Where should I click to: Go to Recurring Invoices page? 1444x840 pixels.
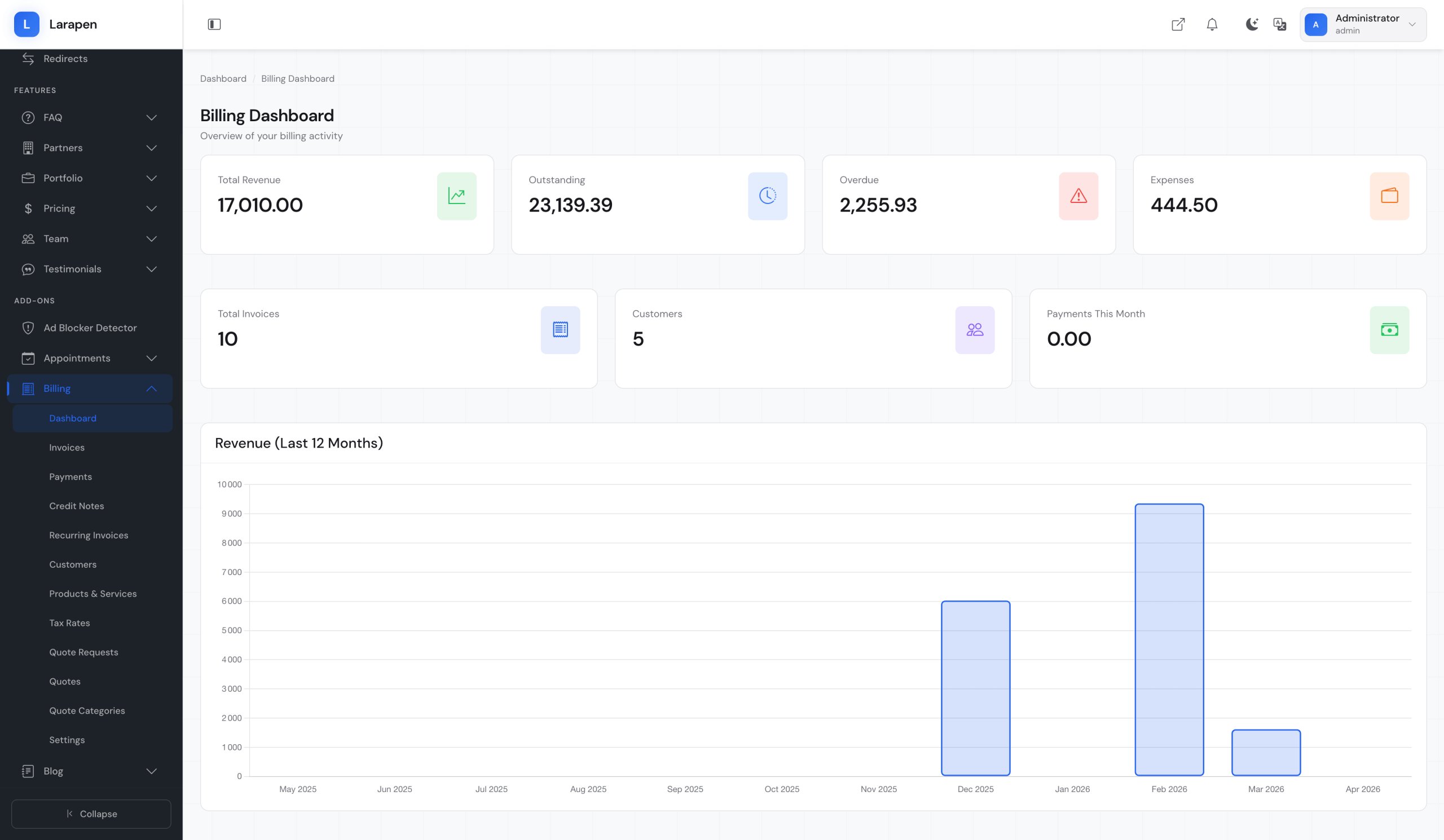[x=88, y=535]
